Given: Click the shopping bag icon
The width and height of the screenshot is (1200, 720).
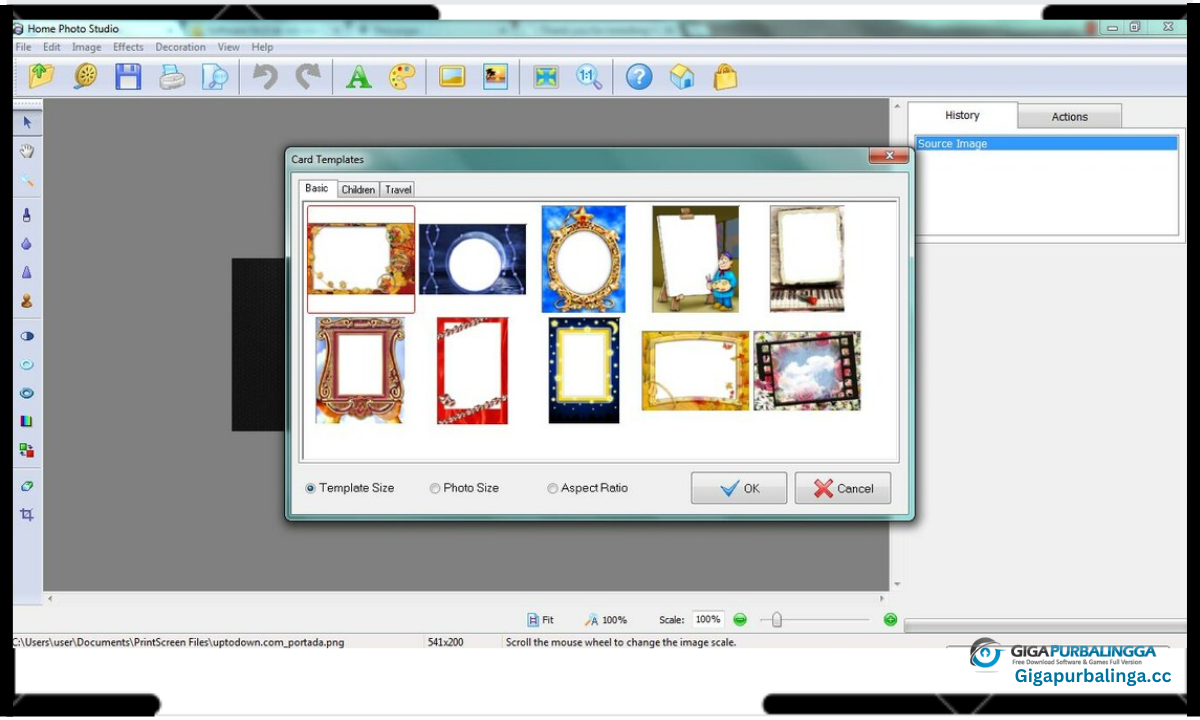Looking at the screenshot, I should click(x=725, y=76).
